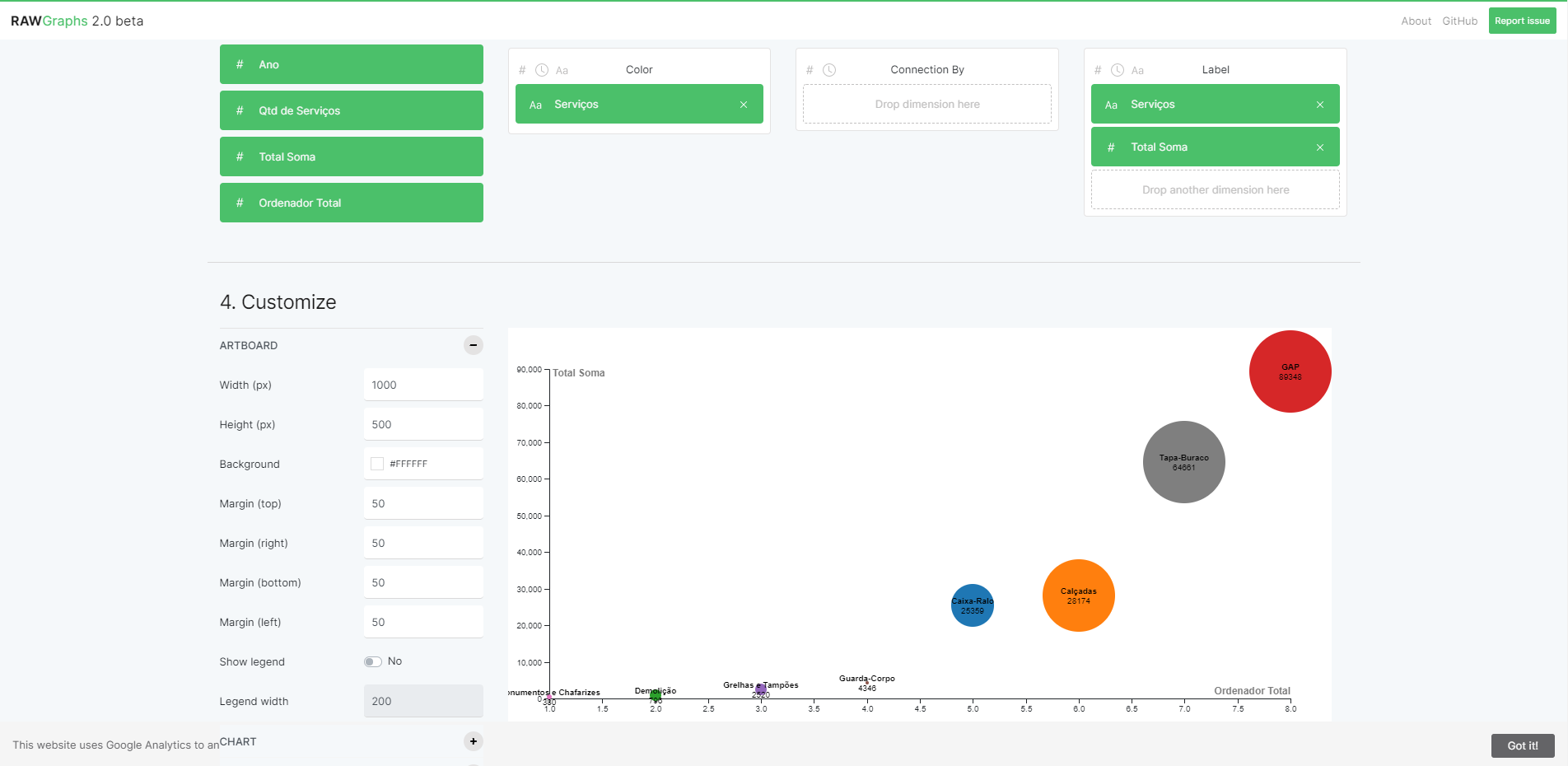Open the GitHub link

(1460, 21)
